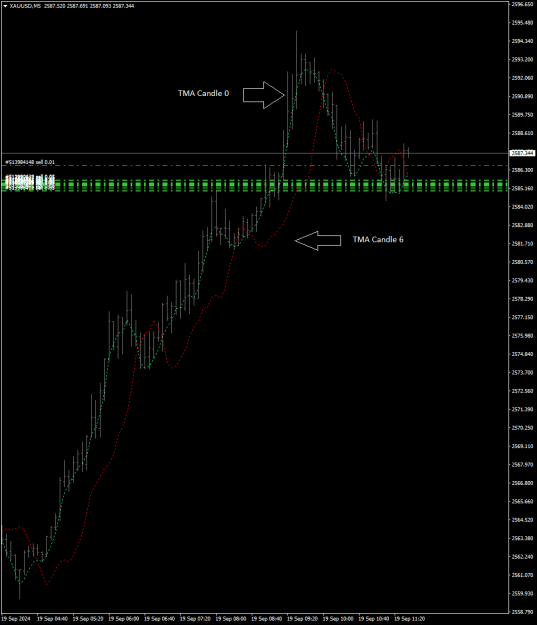Click the 2579.430 price axis label

tap(523, 280)
